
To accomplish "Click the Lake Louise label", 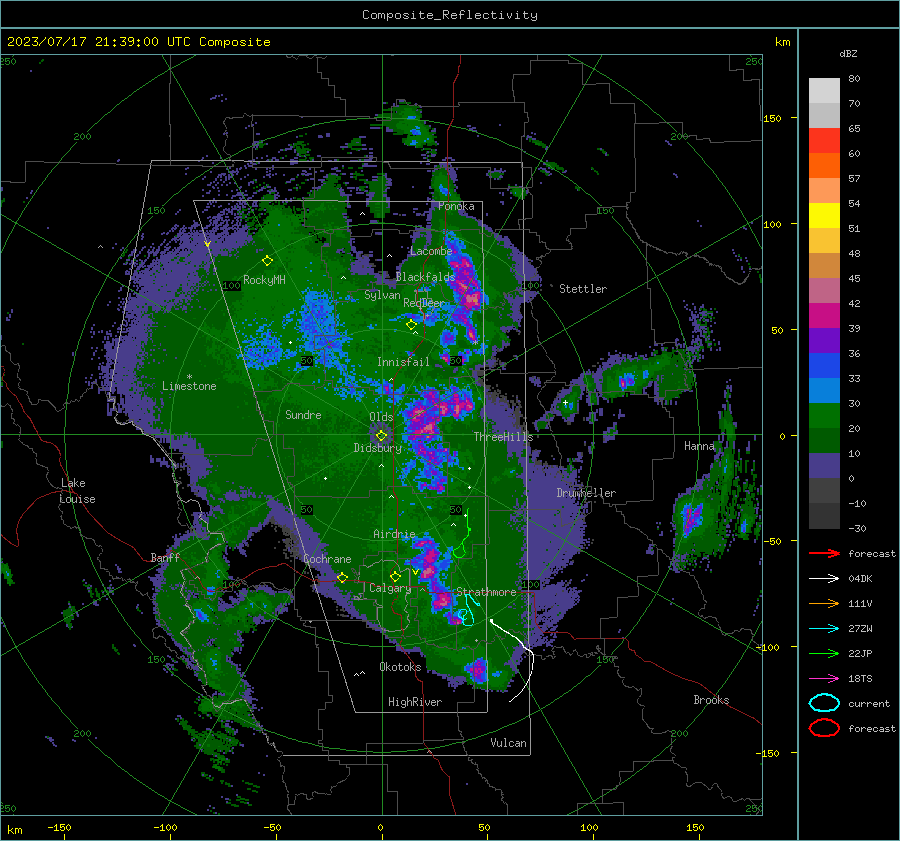I will coord(77,491).
